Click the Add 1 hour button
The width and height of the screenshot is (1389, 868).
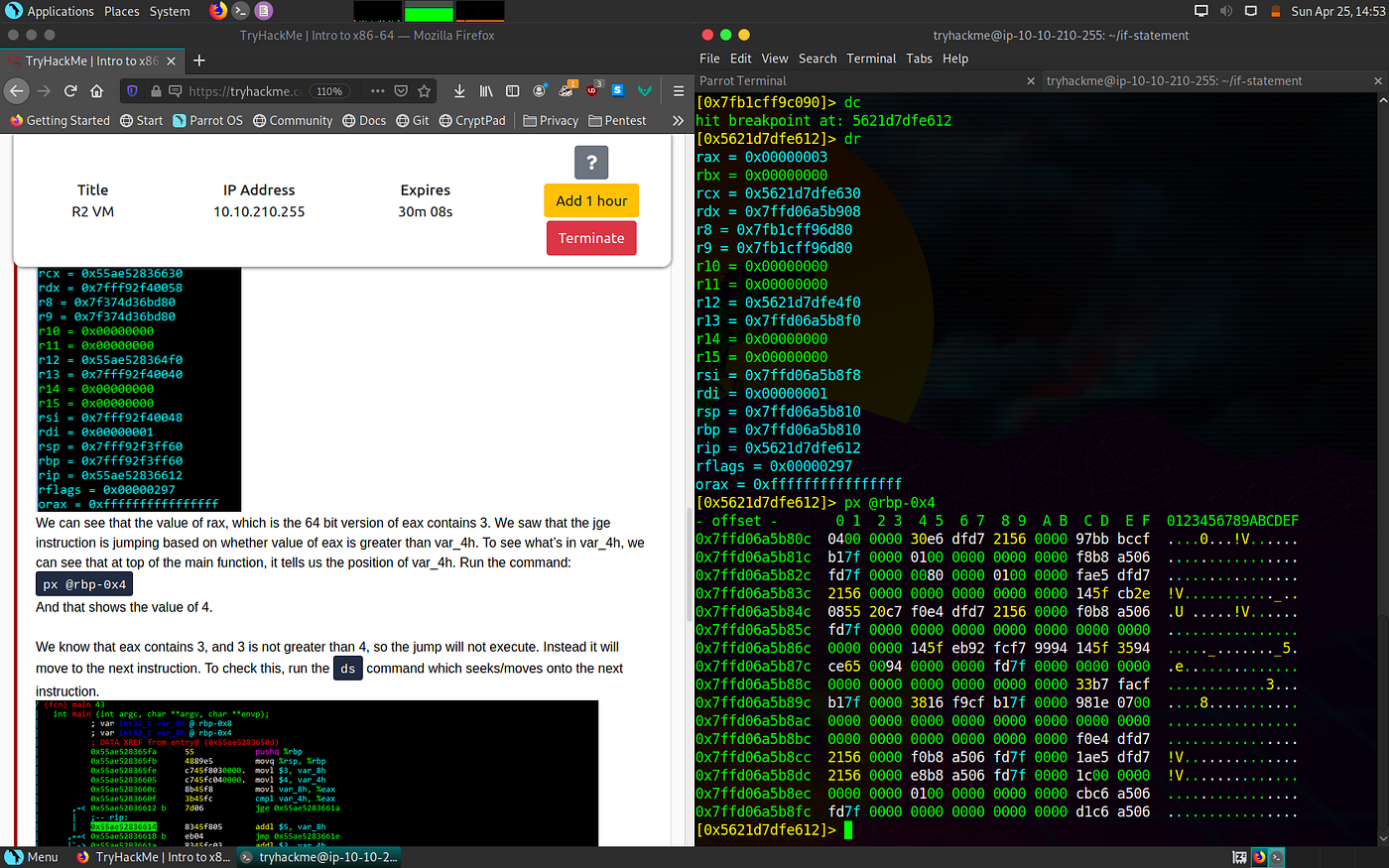(591, 200)
